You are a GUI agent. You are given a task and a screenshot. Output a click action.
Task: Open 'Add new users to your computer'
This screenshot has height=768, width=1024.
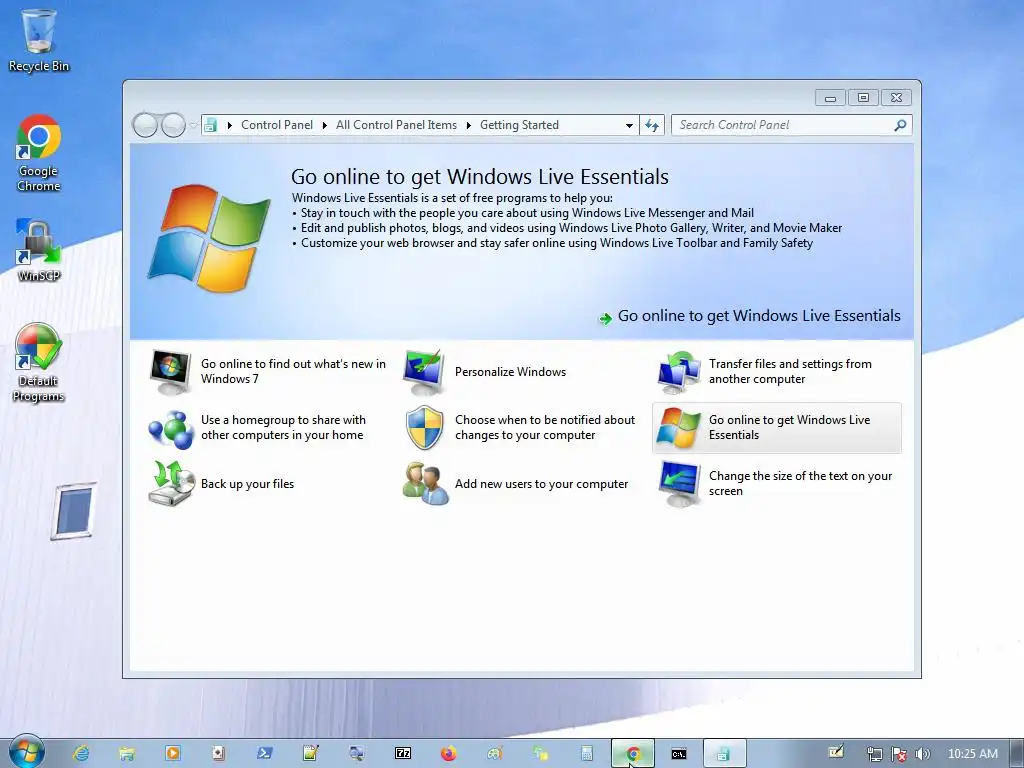(541, 484)
